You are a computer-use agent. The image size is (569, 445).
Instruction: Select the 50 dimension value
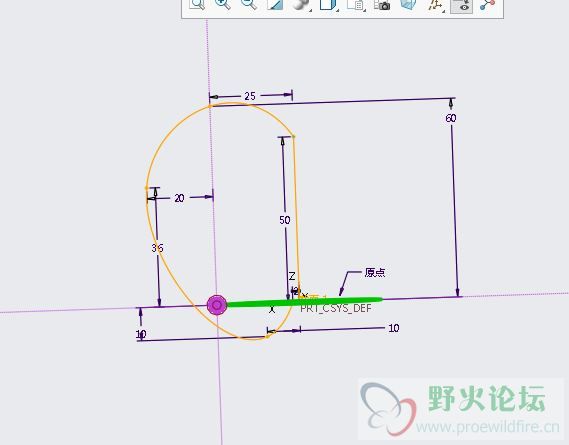point(284,220)
